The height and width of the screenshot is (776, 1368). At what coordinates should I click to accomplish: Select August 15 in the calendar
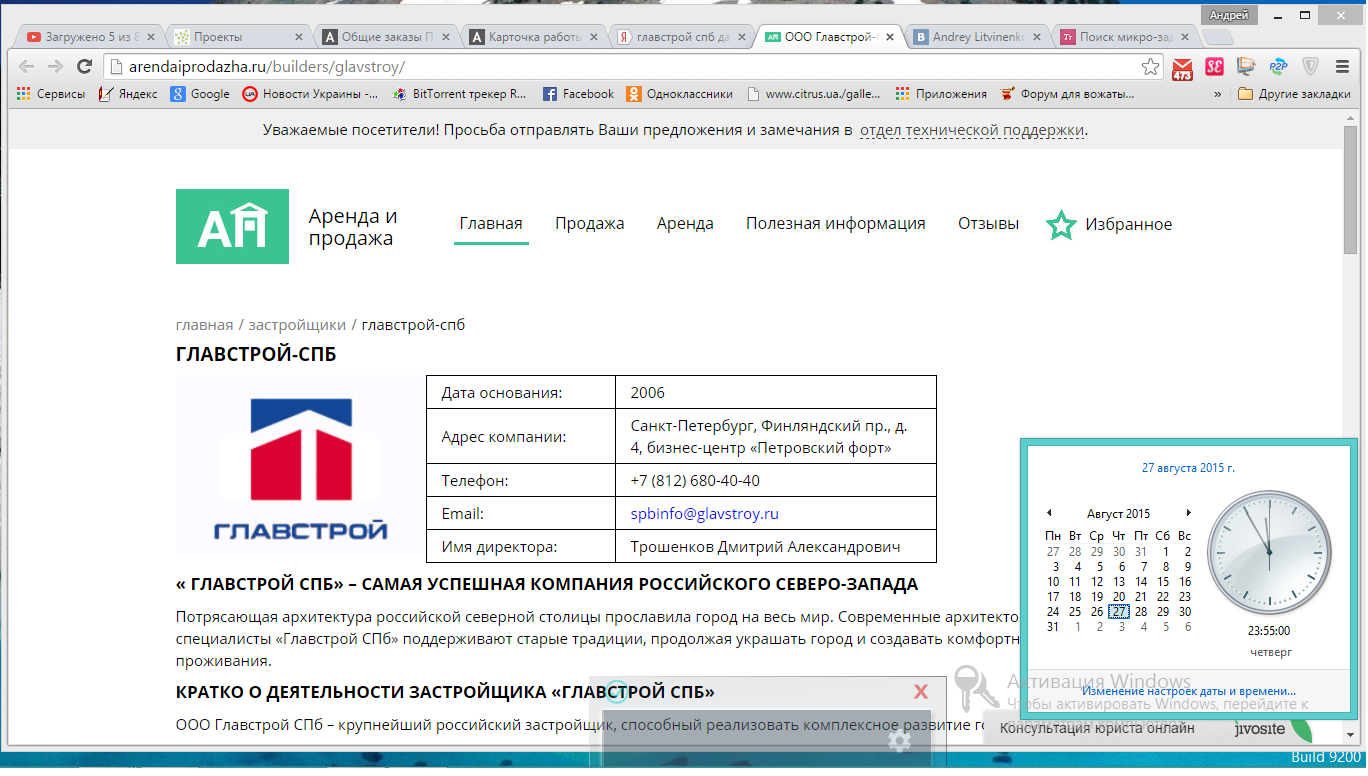[1163, 582]
